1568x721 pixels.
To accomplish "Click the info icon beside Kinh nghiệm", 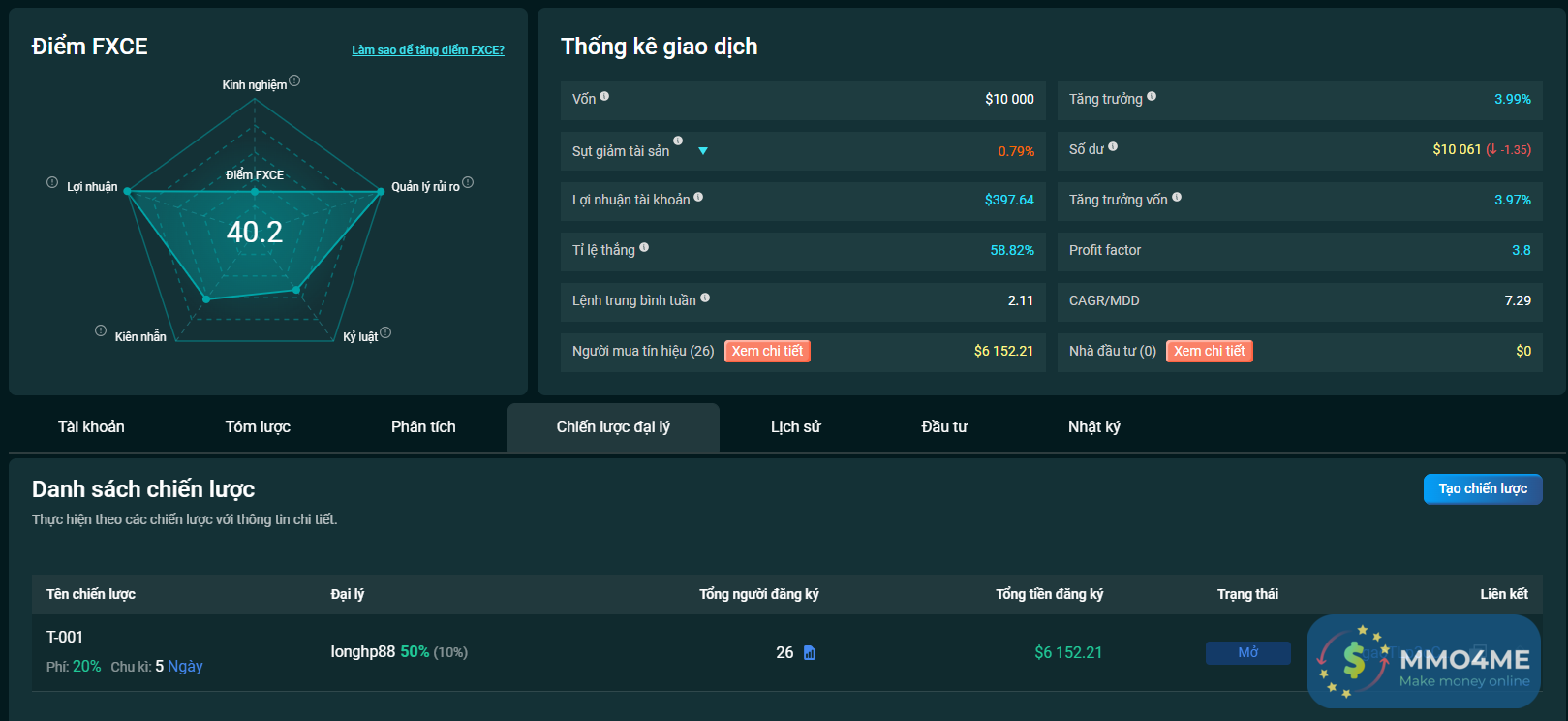I will [x=294, y=81].
